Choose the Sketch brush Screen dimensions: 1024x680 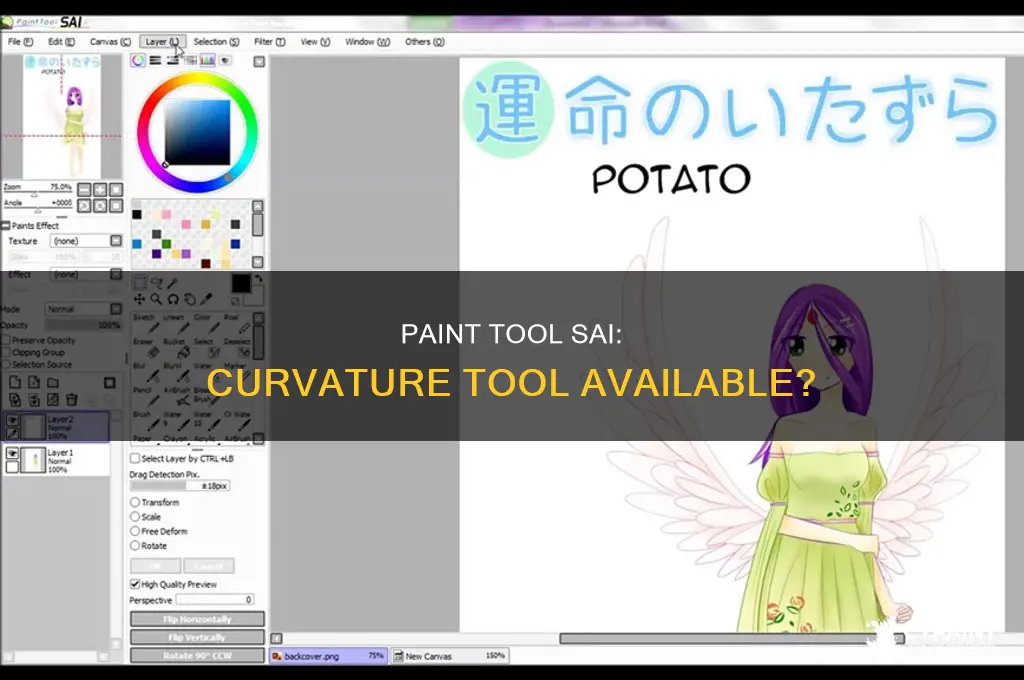[145, 325]
